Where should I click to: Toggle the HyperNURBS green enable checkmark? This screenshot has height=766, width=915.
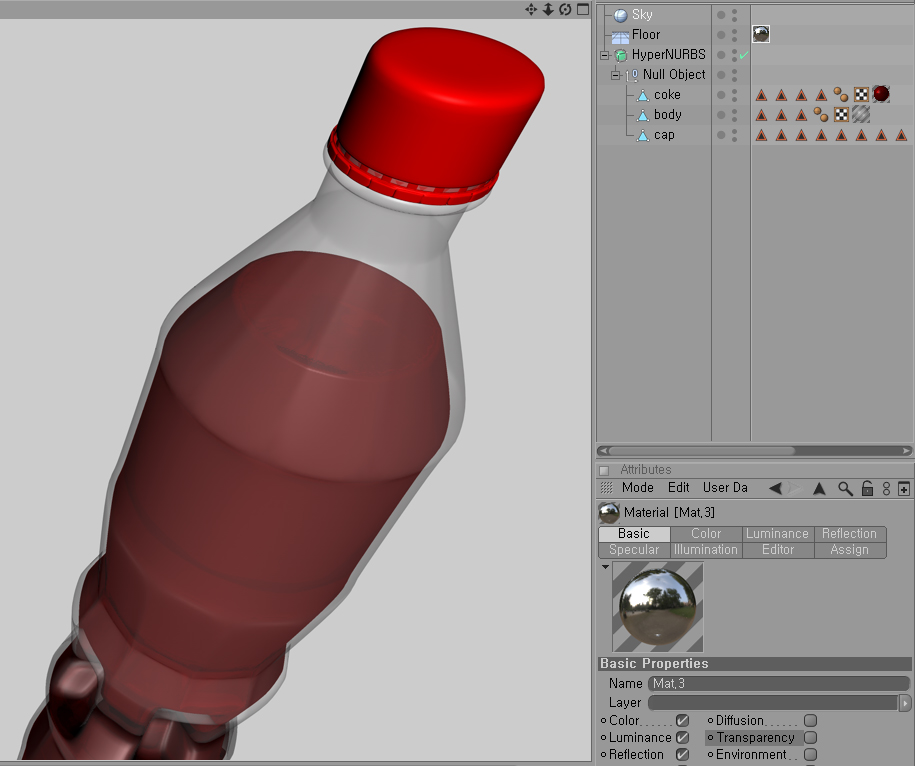pos(743,55)
